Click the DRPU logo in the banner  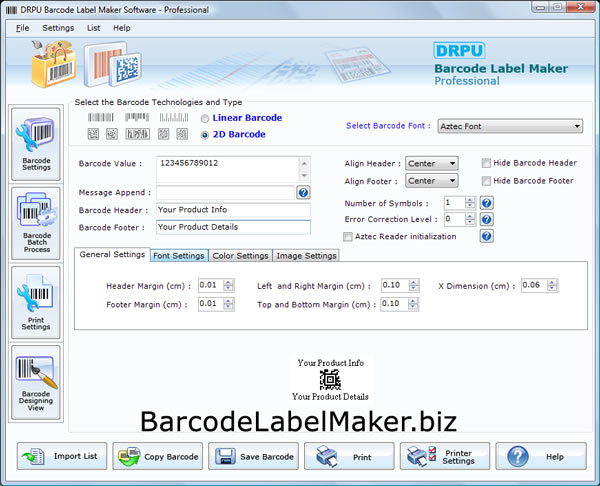pos(459,51)
